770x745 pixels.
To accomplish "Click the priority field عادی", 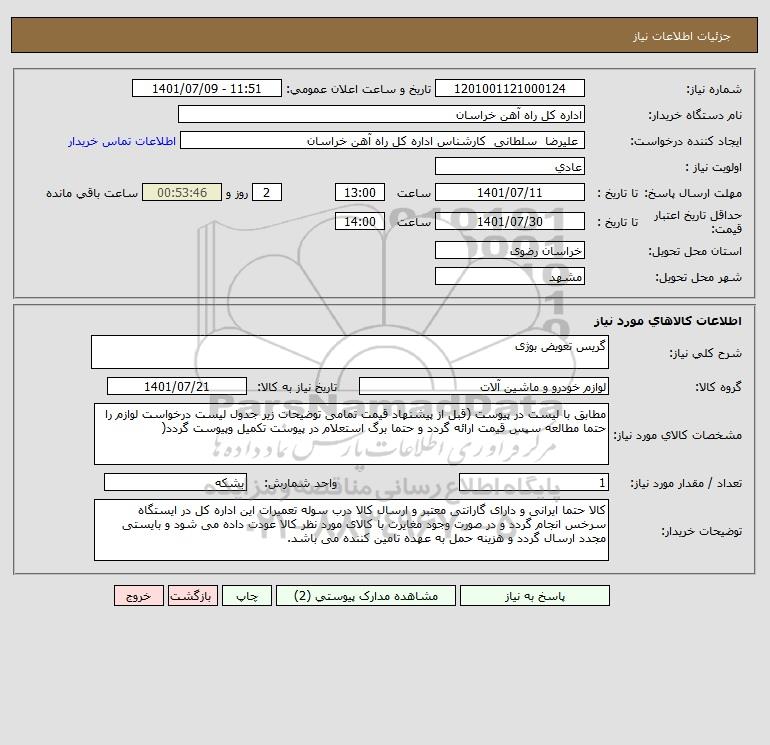I will click(x=510, y=166).
